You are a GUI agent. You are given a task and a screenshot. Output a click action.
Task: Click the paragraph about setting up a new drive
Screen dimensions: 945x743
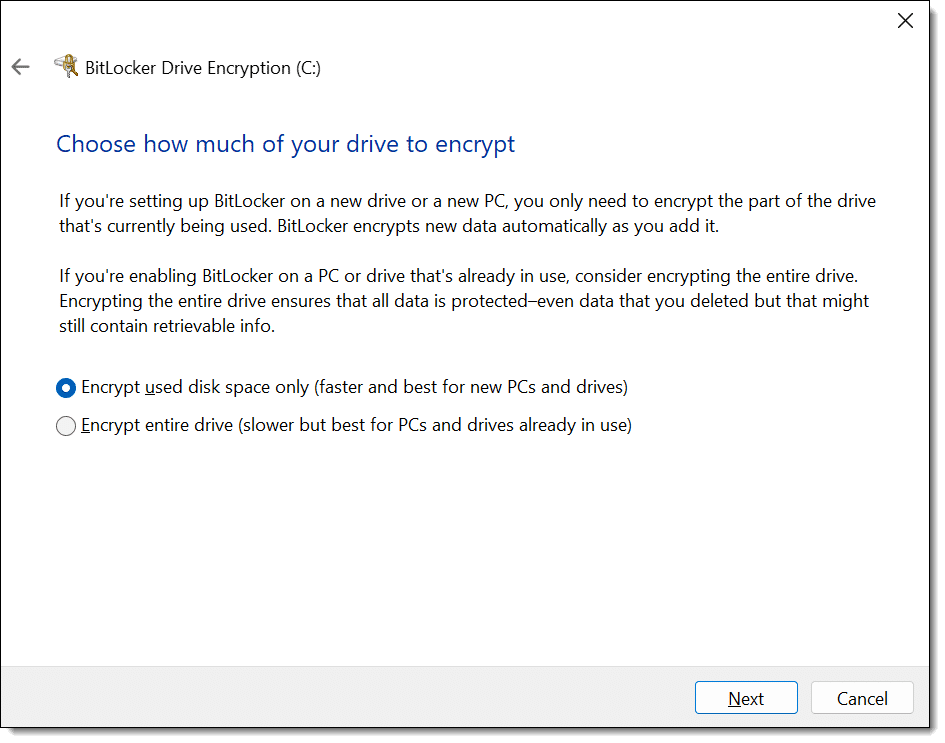(466, 201)
